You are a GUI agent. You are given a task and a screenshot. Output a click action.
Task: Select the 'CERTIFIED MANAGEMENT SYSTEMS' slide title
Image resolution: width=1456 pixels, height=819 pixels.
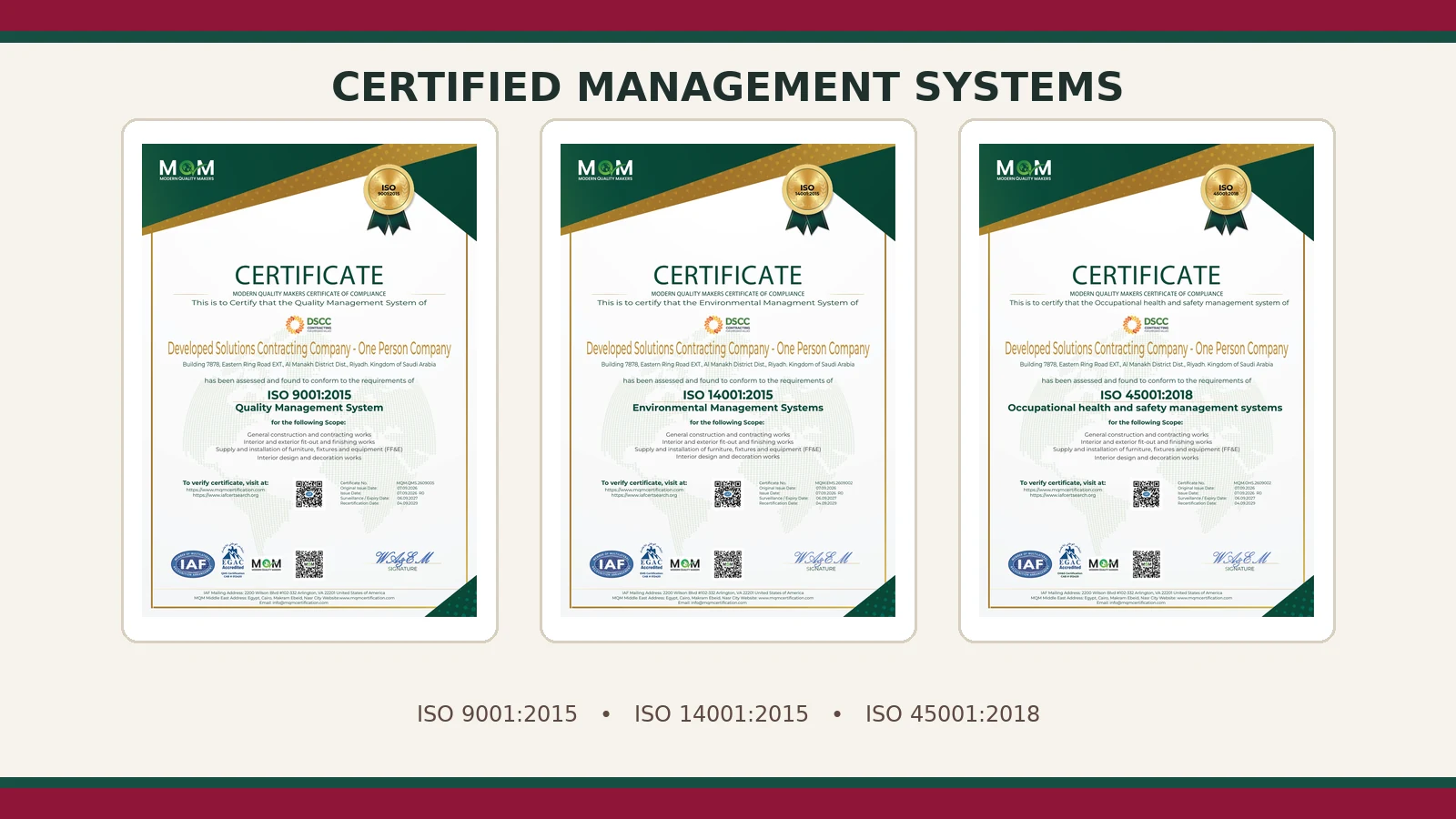pyautogui.click(x=728, y=87)
